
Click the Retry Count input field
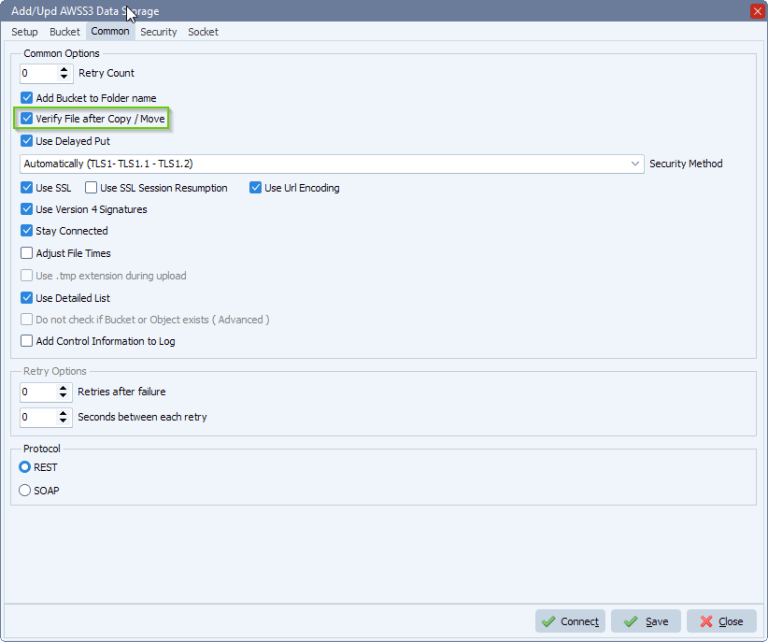pyautogui.click(x=38, y=73)
